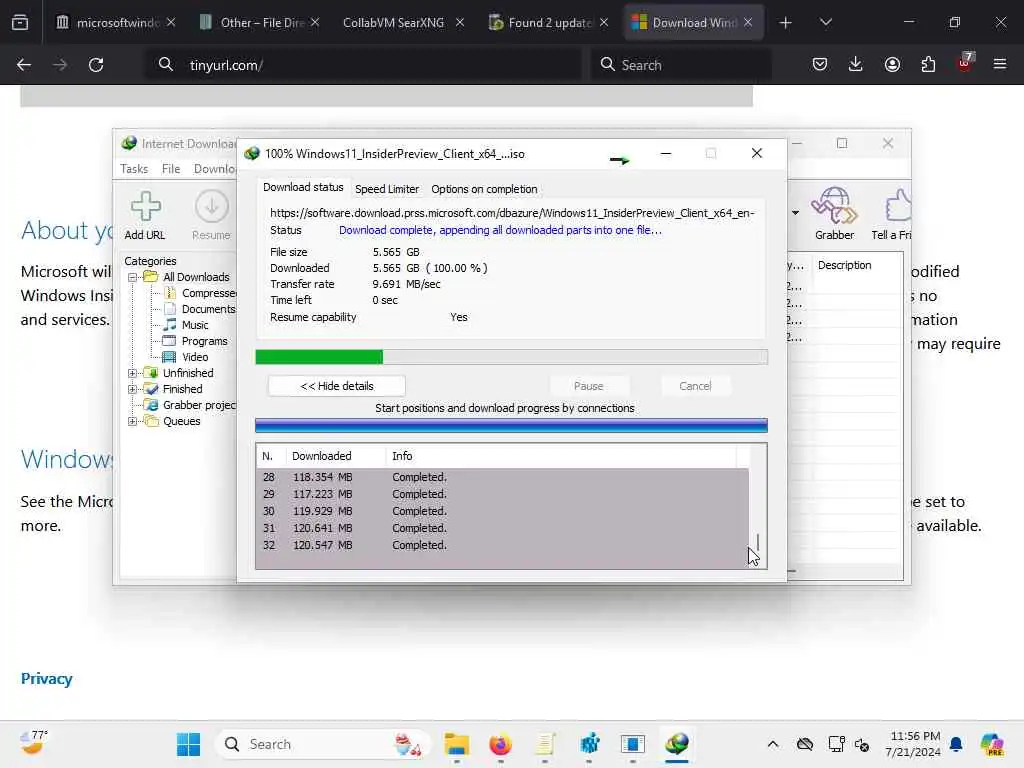Open Options on completion tab
The image size is (1024, 768).
coord(484,189)
